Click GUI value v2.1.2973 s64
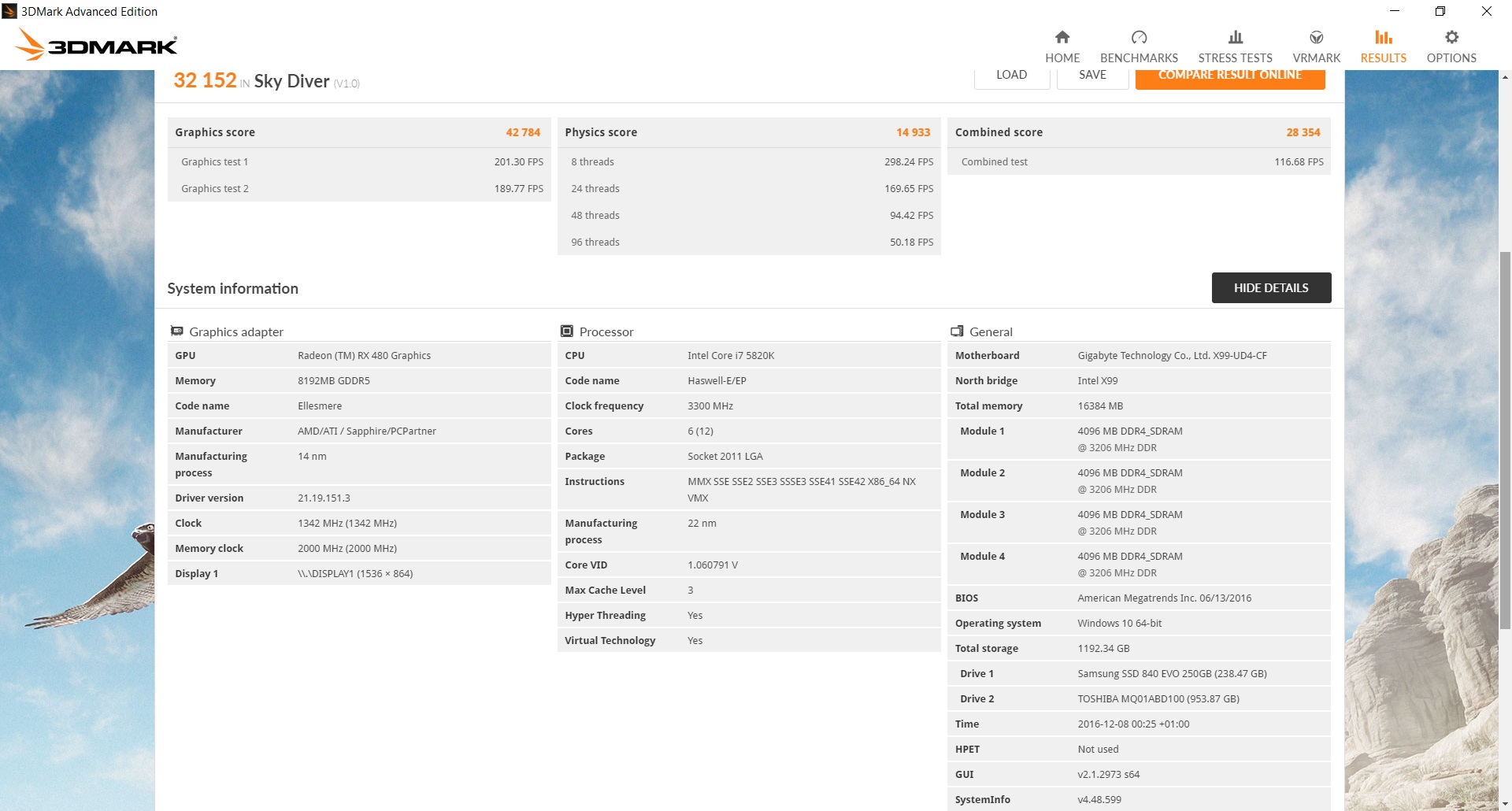The height and width of the screenshot is (811, 1512). click(1109, 774)
